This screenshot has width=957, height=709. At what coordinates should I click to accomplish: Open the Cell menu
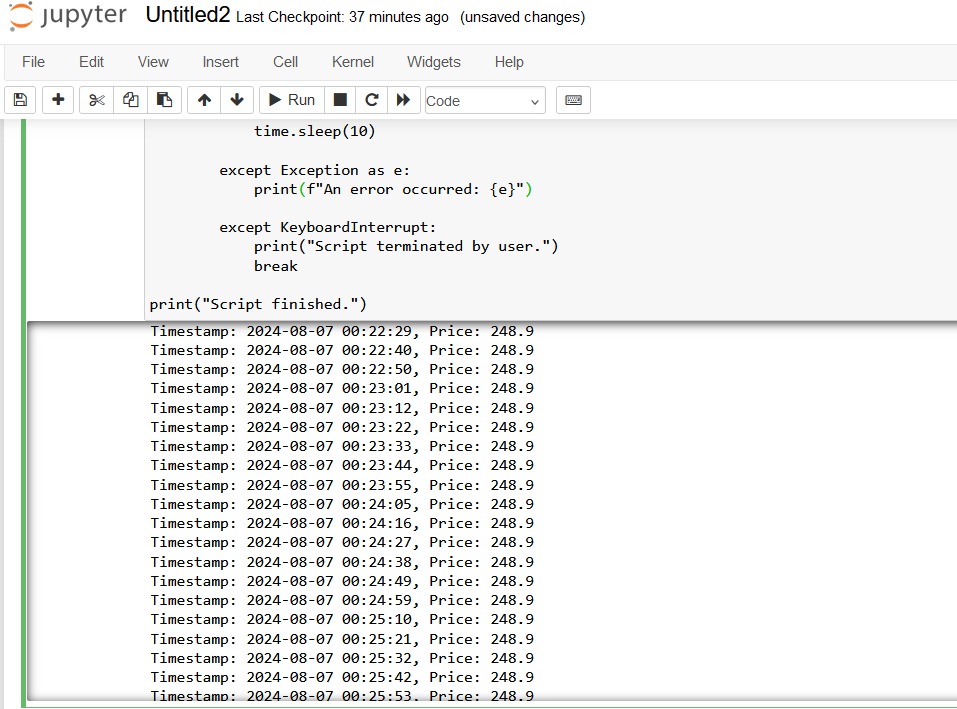pyautogui.click(x=286, y=62)
